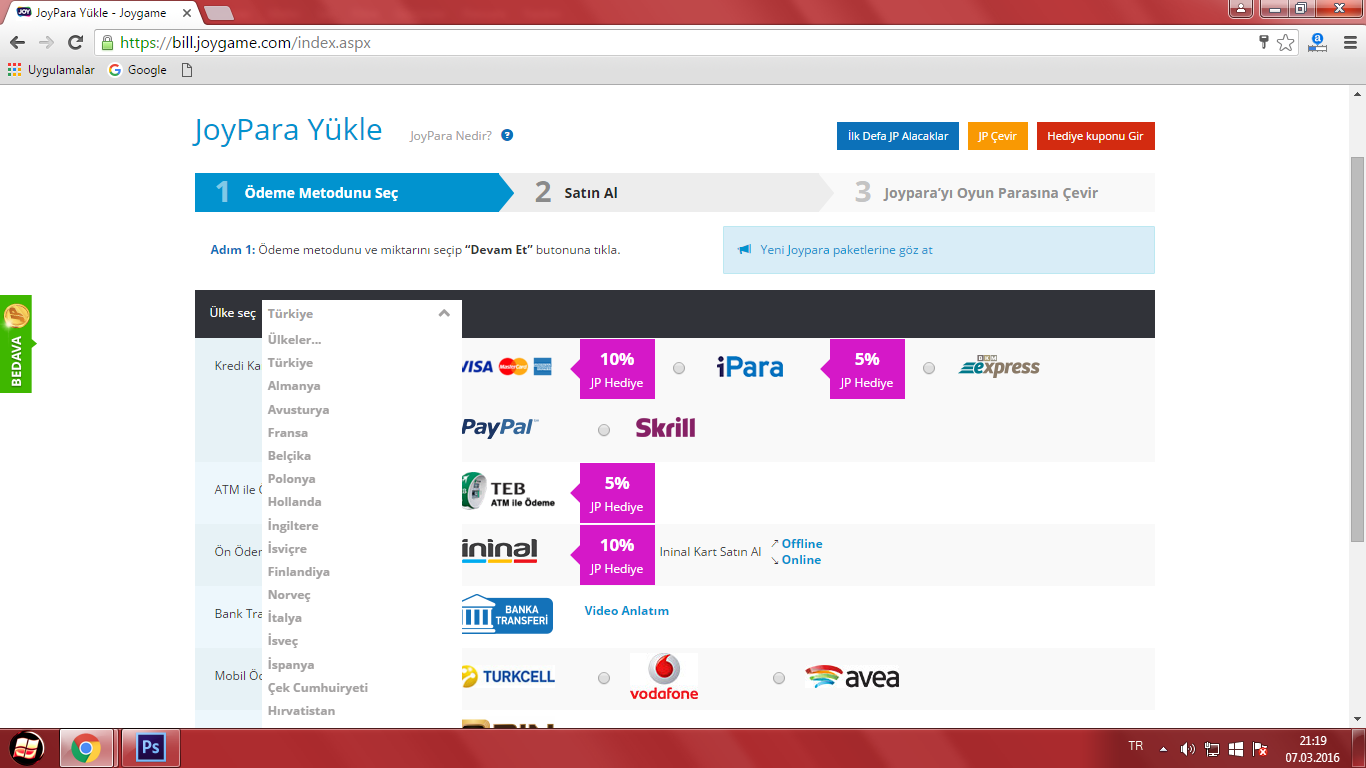
Task: Open the Google bookmark
Action: coord(138,70)
